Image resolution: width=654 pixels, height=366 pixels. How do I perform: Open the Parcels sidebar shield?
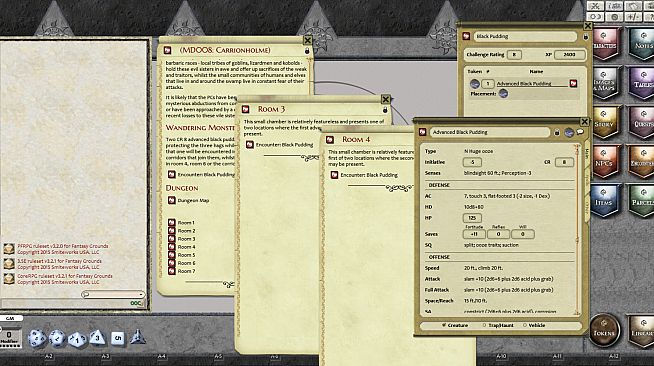point(642,201)
